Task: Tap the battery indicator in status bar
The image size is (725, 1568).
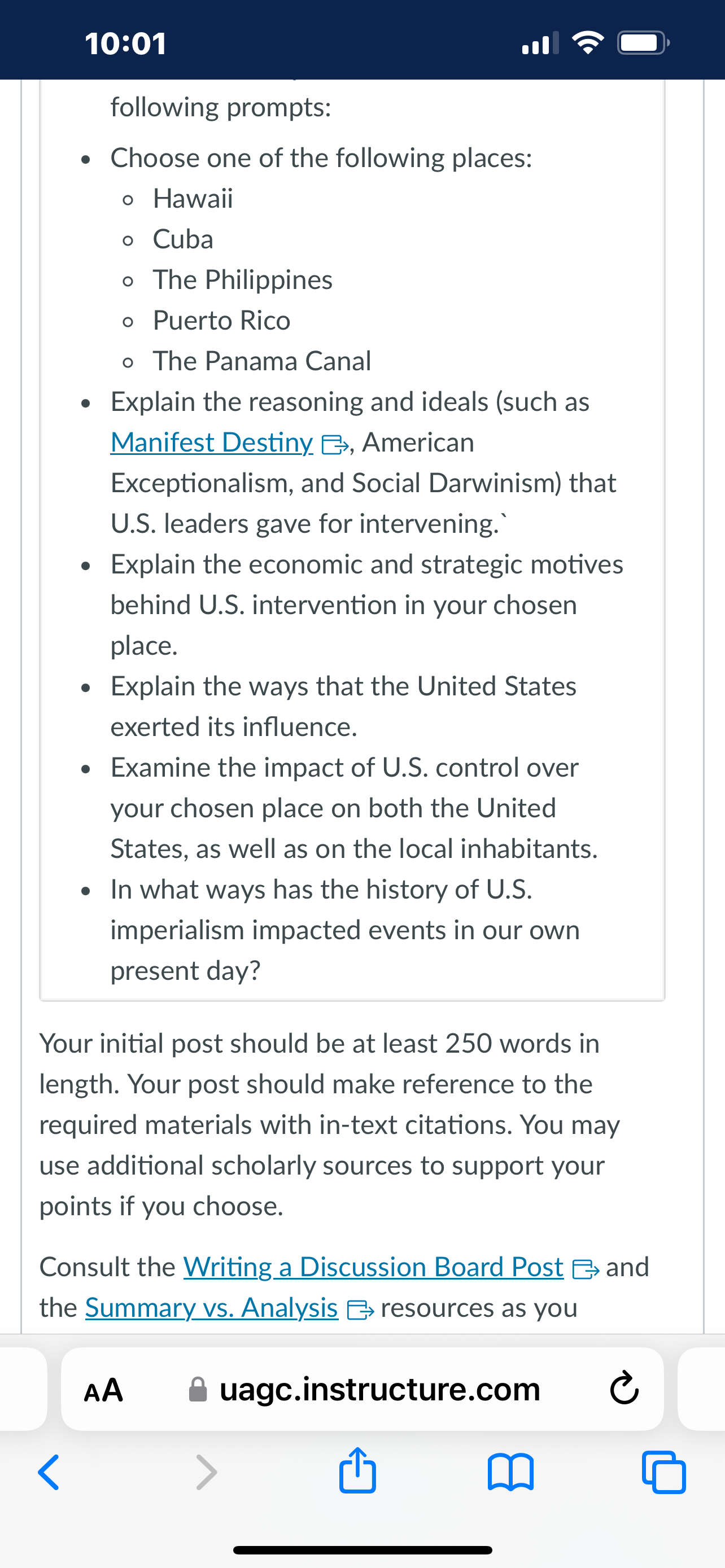Action: click(644, 42)
